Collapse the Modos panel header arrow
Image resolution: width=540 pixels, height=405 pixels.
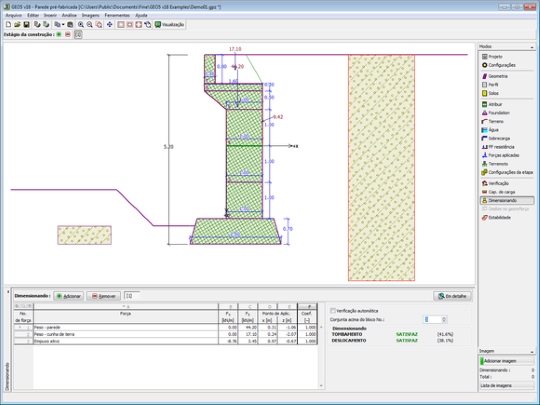pos(532,46)
